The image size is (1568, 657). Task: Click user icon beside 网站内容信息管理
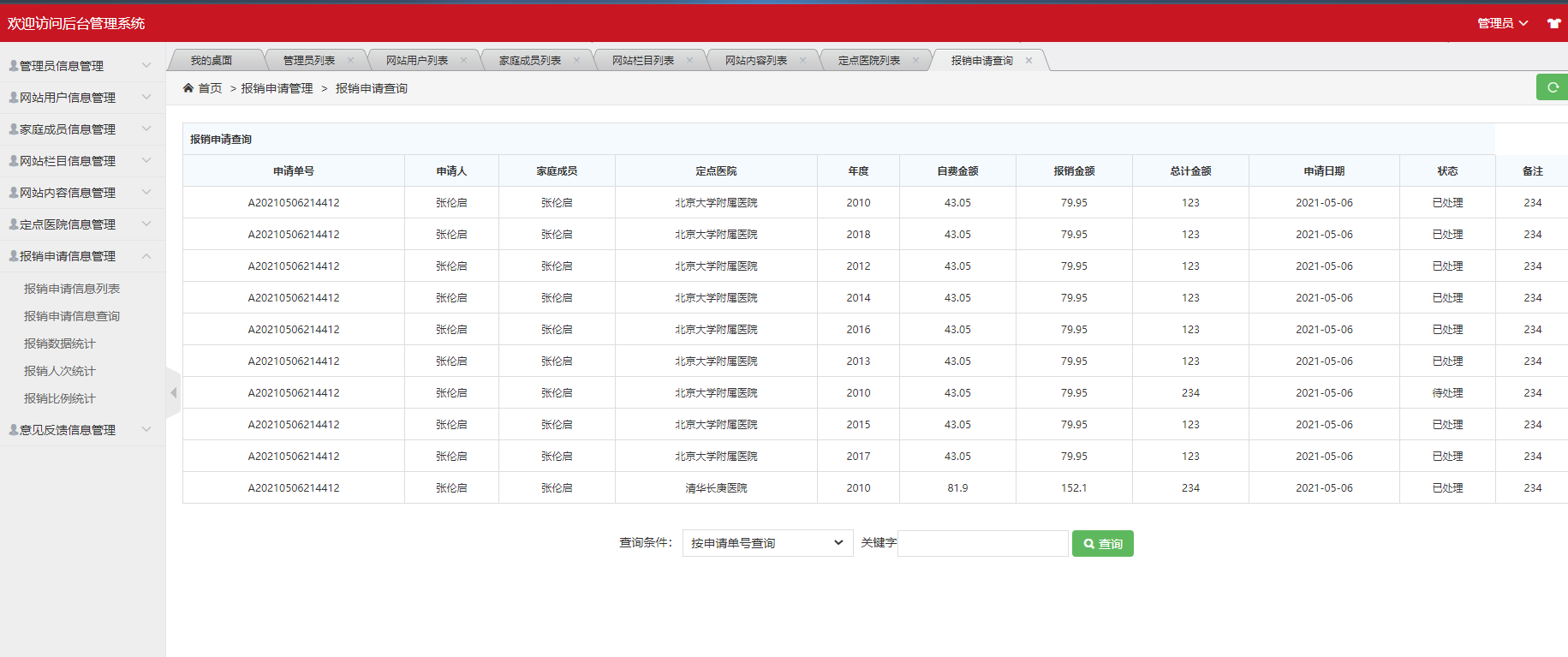(14, 192)
